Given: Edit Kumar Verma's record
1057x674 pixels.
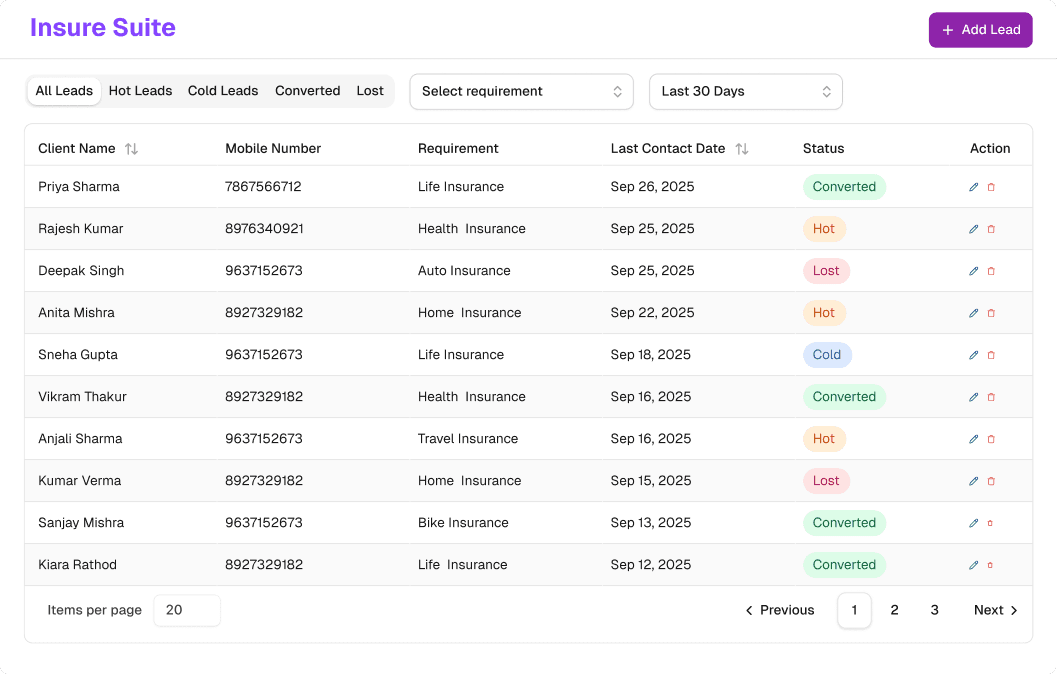Looking at the screenshot, I should point(973,481).
